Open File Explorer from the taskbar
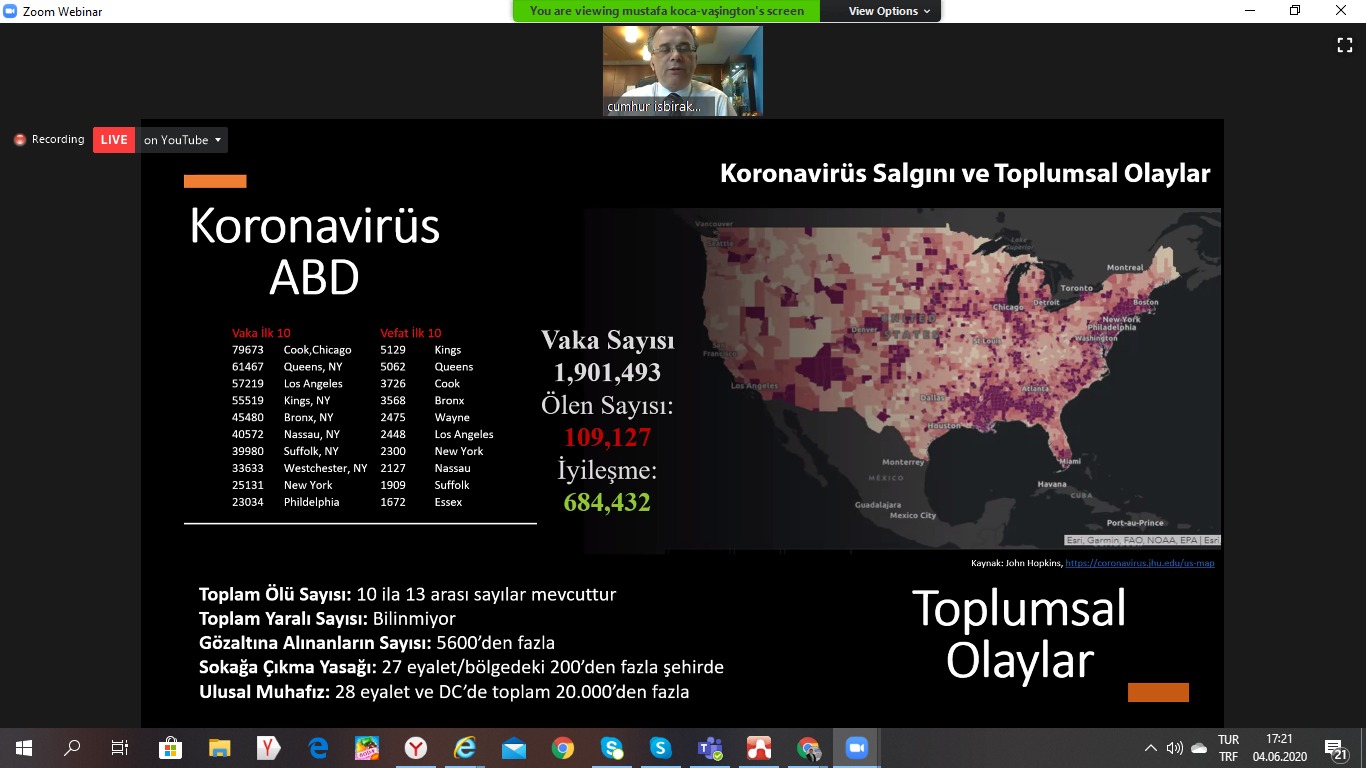This screenshot has height=768, width=1366. click(220, 748)
